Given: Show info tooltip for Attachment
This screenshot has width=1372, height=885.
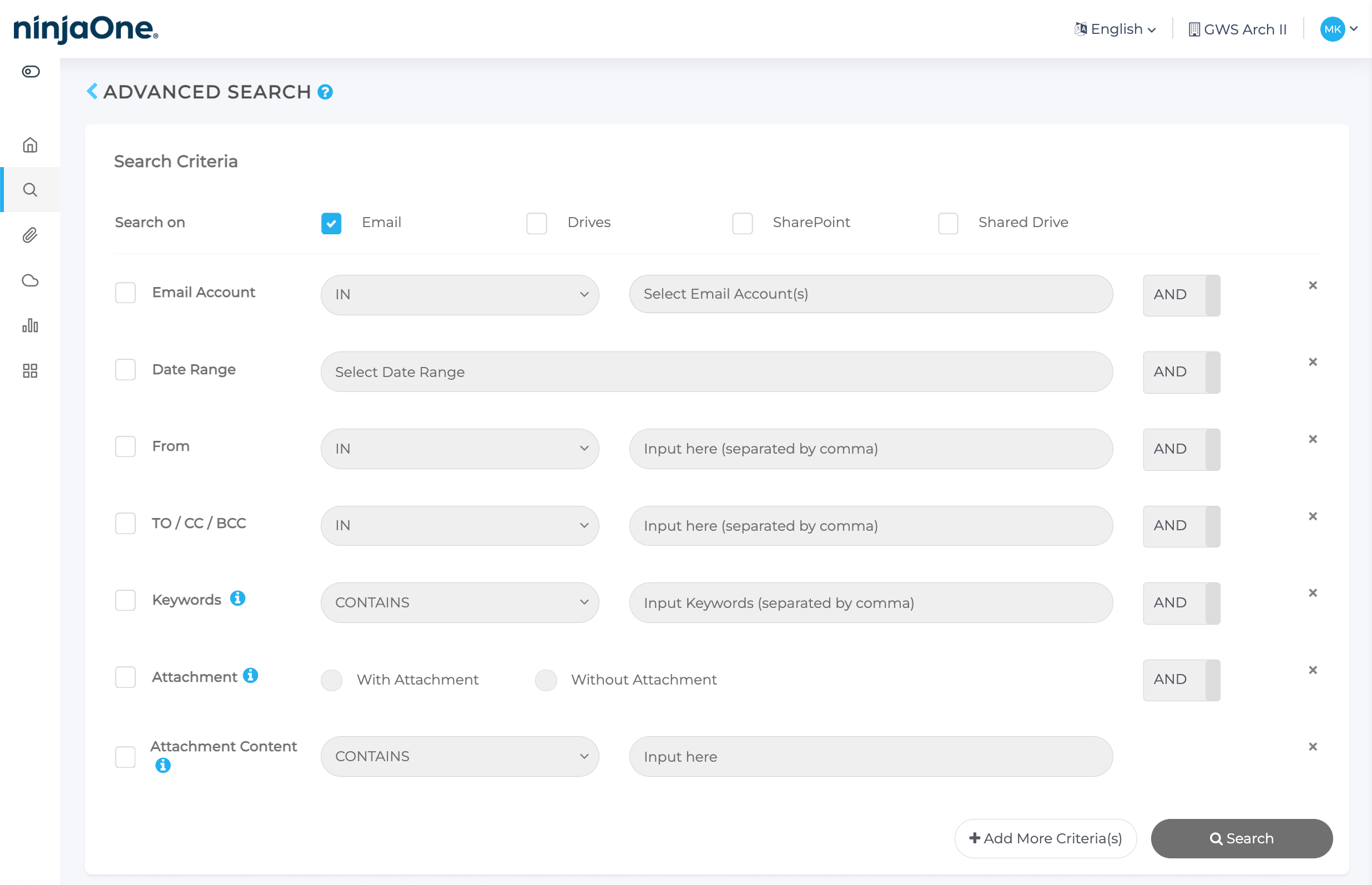Looking at the screenshot, I should (x=250, y=675).
